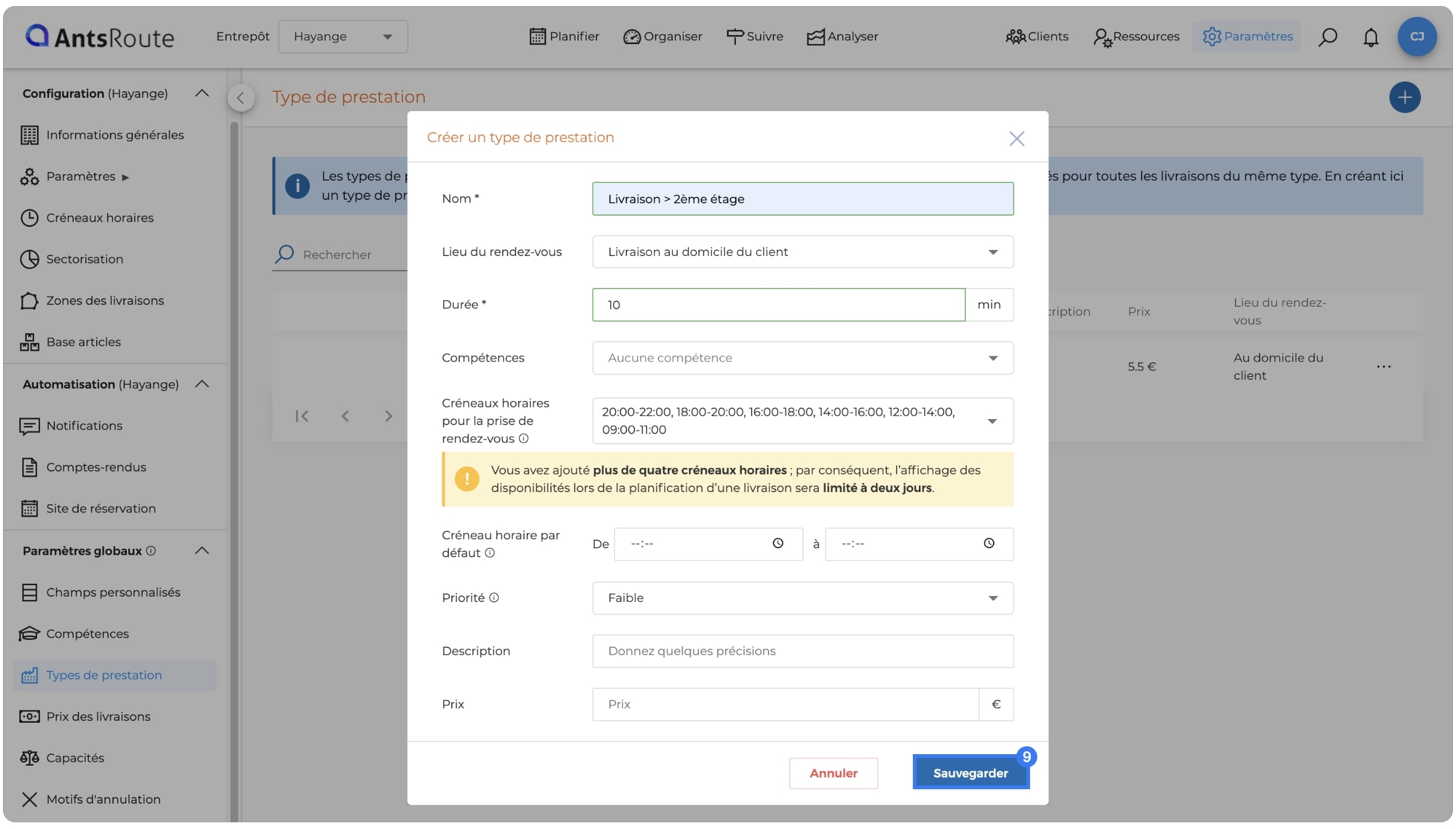Click the Rechercher magnifier icon
Image resolution: width=1456 pixels, height=829 pixels.
285,254
